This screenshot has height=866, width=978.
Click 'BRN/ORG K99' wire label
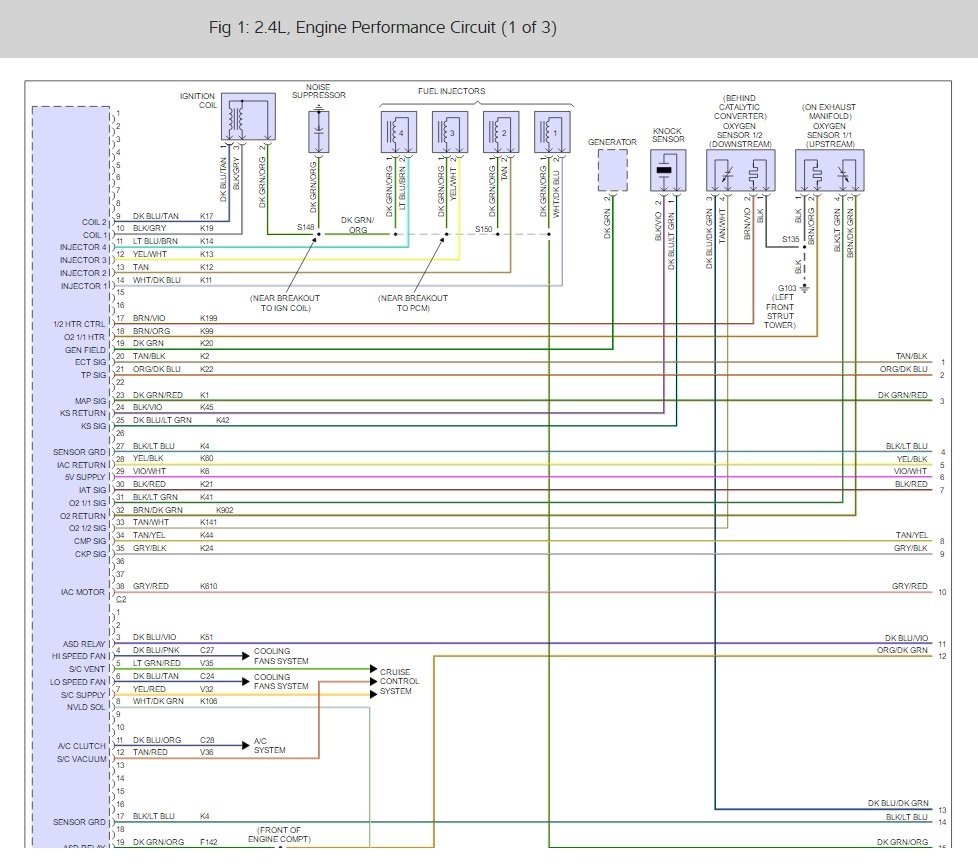click(x=173, y=331)
